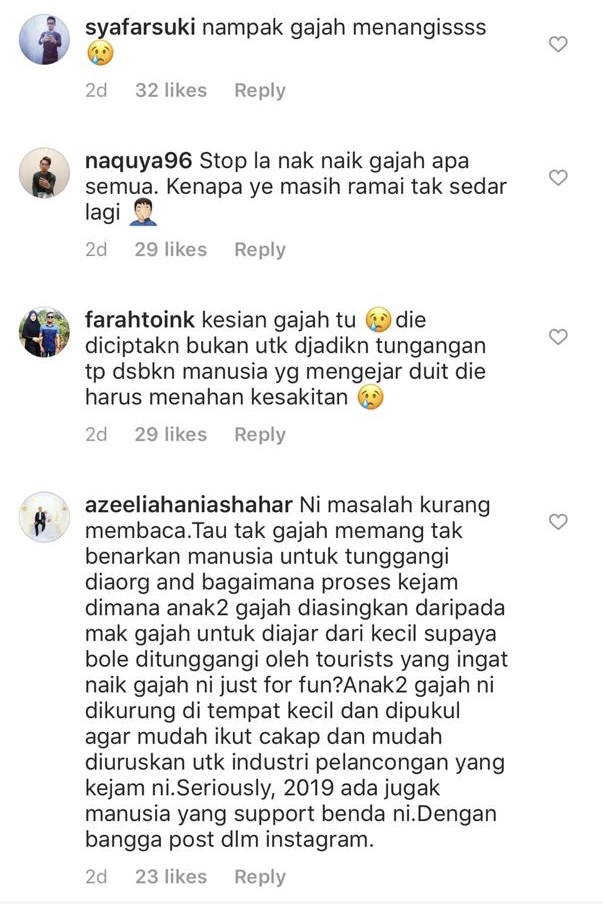The height and width of the screenshot is (905, 603).
Task: Visit farahtoink's profile via username
Action: (140, 320)
